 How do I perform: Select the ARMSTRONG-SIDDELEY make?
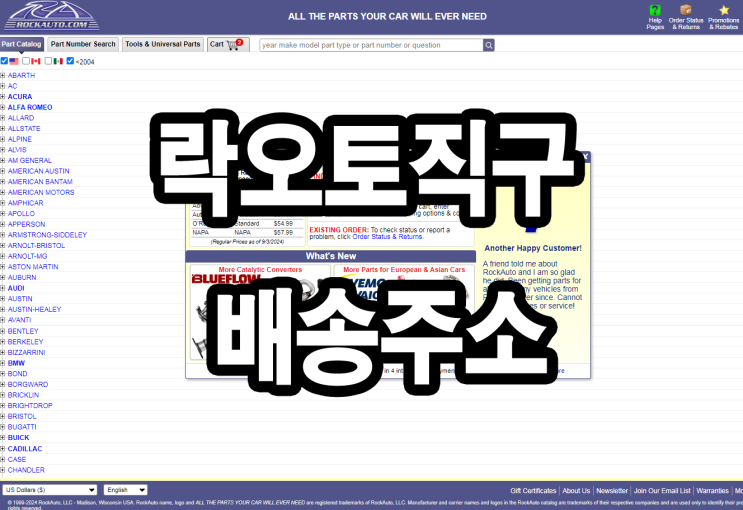47,235
